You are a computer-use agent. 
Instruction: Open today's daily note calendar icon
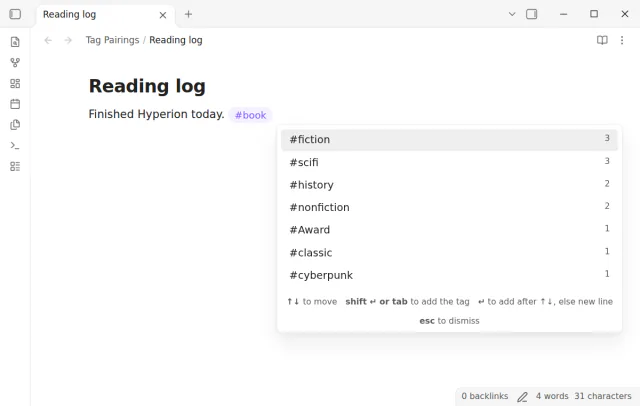pyautogui.click(x=15, y=104)
